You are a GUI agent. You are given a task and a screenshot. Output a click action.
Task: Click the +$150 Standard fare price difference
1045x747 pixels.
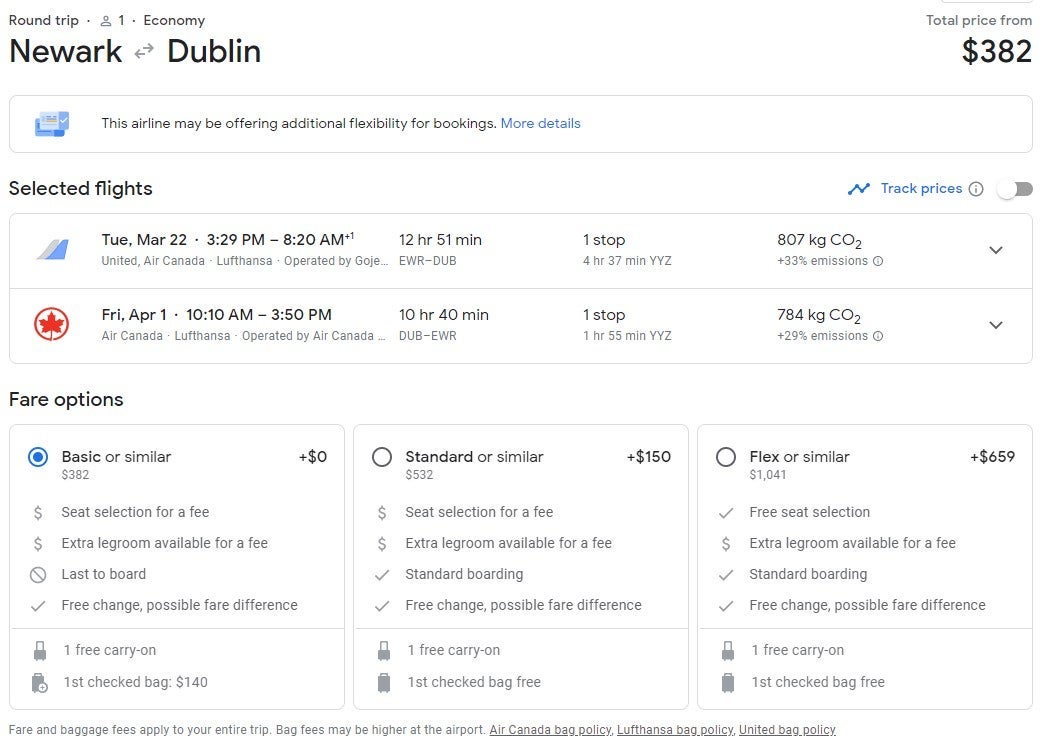[x=648, y=456]
